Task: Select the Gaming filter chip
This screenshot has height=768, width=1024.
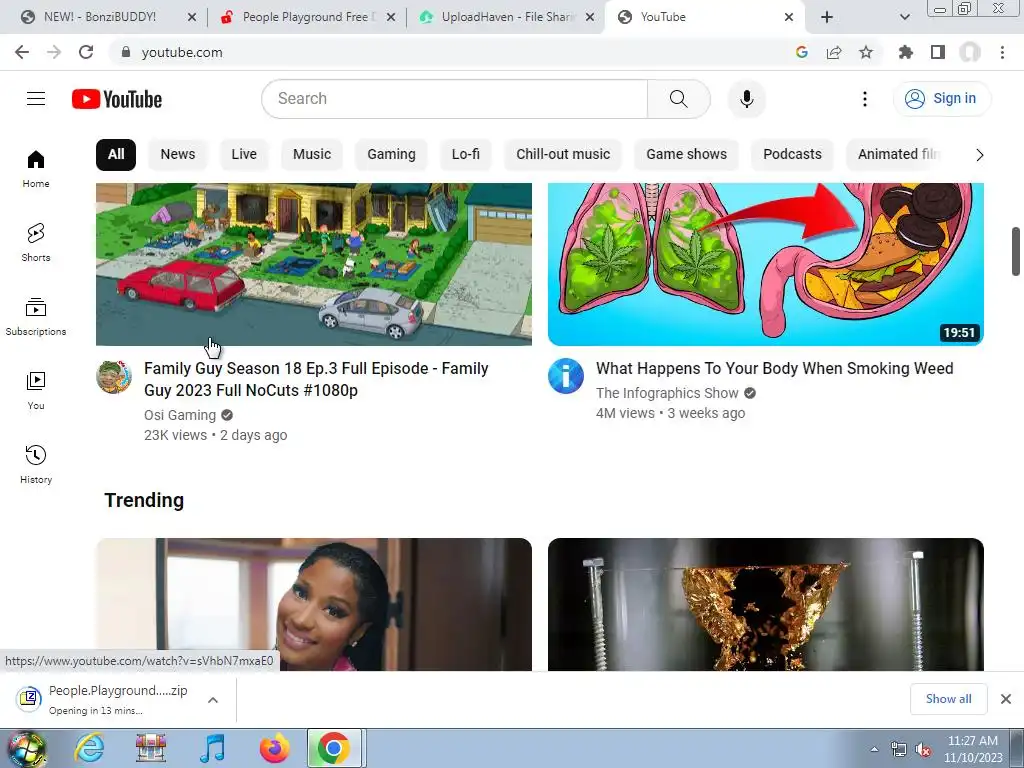Action: click(391, 155)
